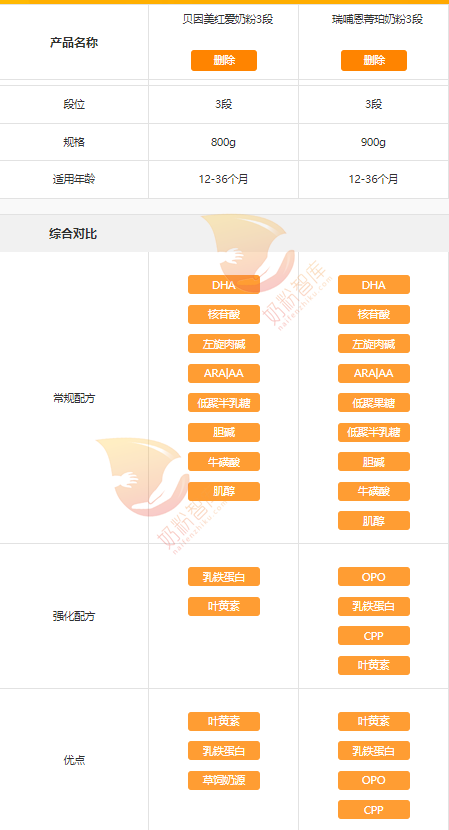Click 贝因美's 乳铁蛋白 tag in 强化配方
The height and width of the screenshot is (830, 449).
pyautogui.click(x=224, y=576)
